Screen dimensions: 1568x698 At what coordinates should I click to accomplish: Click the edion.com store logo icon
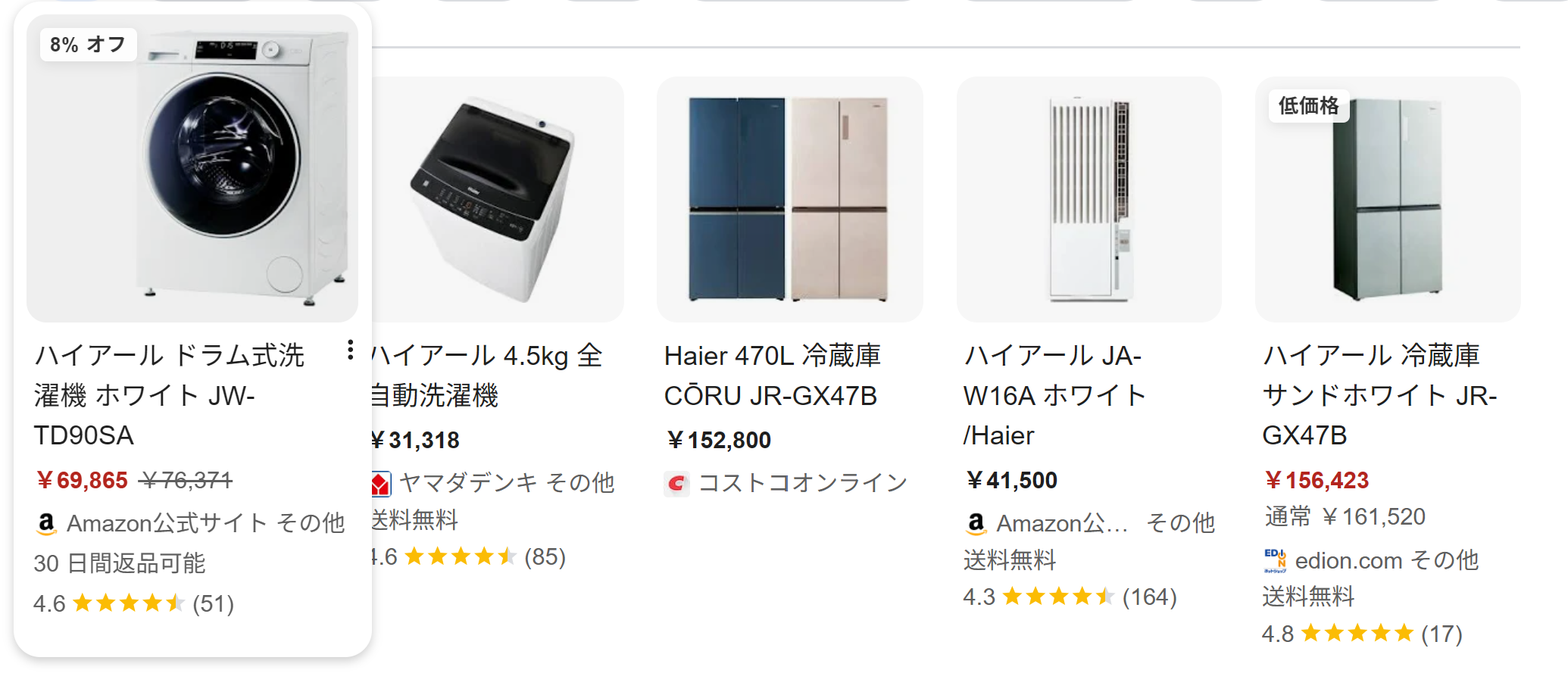coord(1275,560)
